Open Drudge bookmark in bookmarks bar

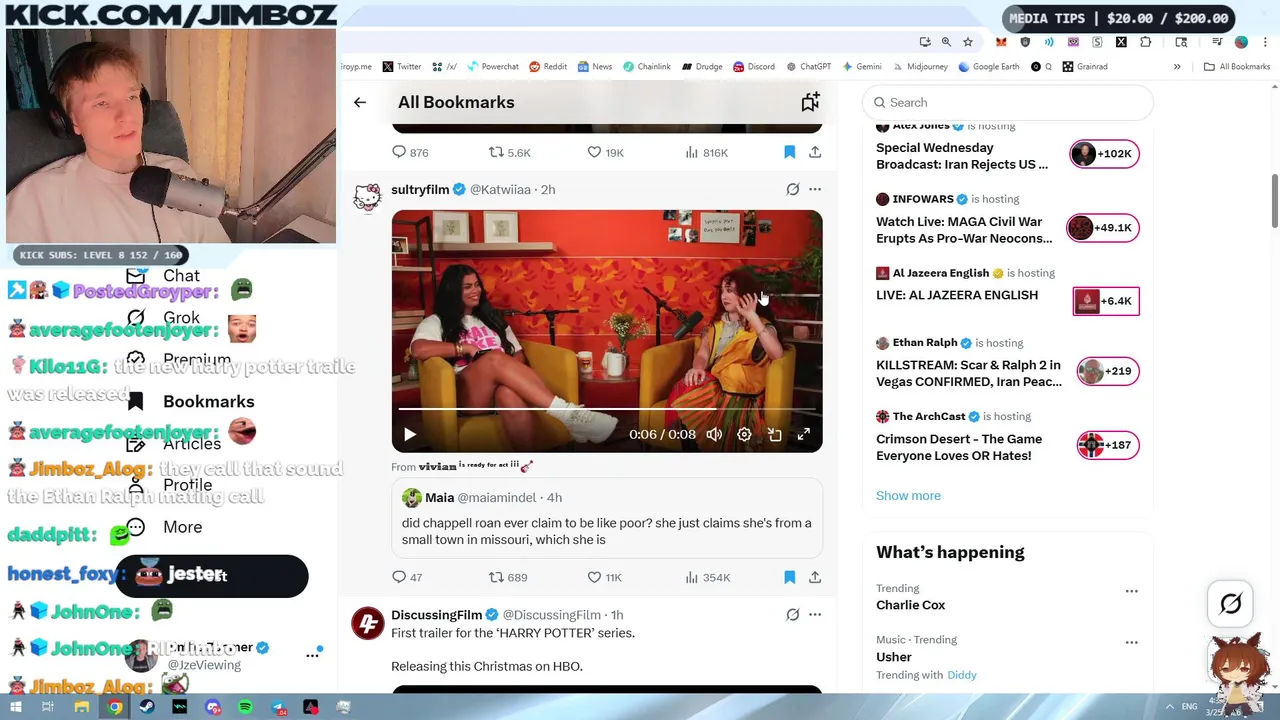[702, 67]
